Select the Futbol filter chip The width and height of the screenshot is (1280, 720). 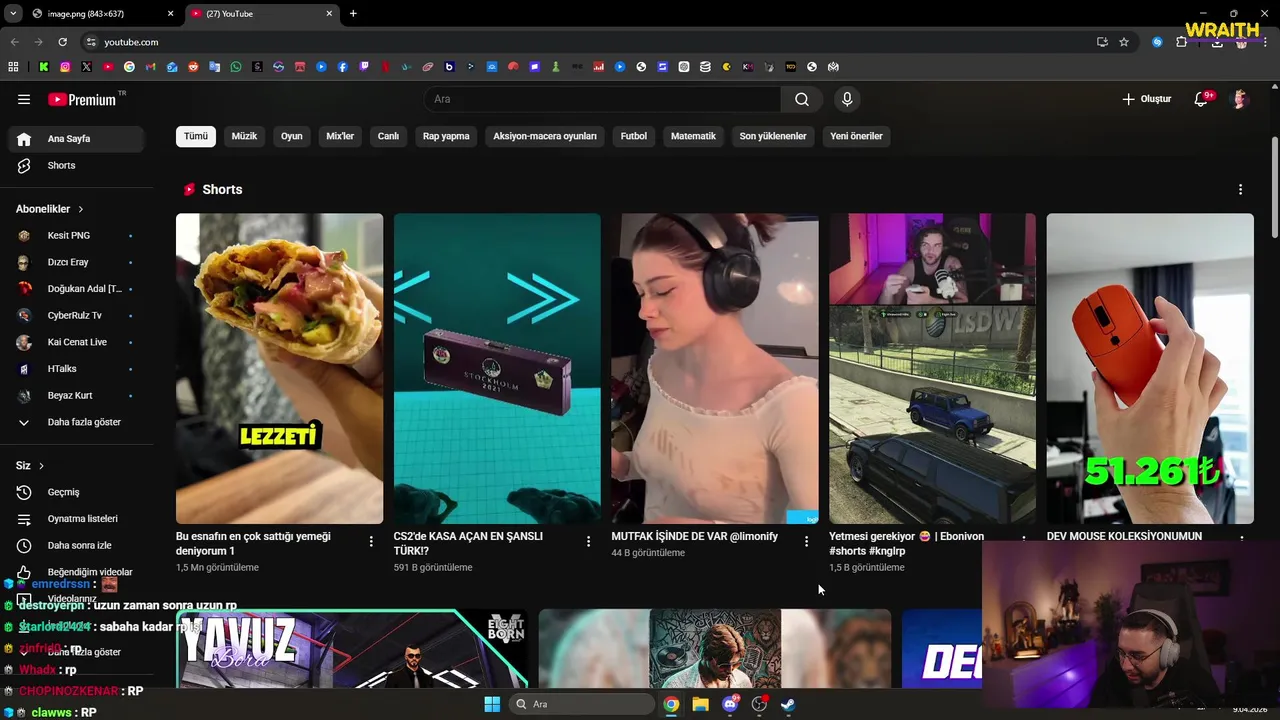(x=634, y=136)
